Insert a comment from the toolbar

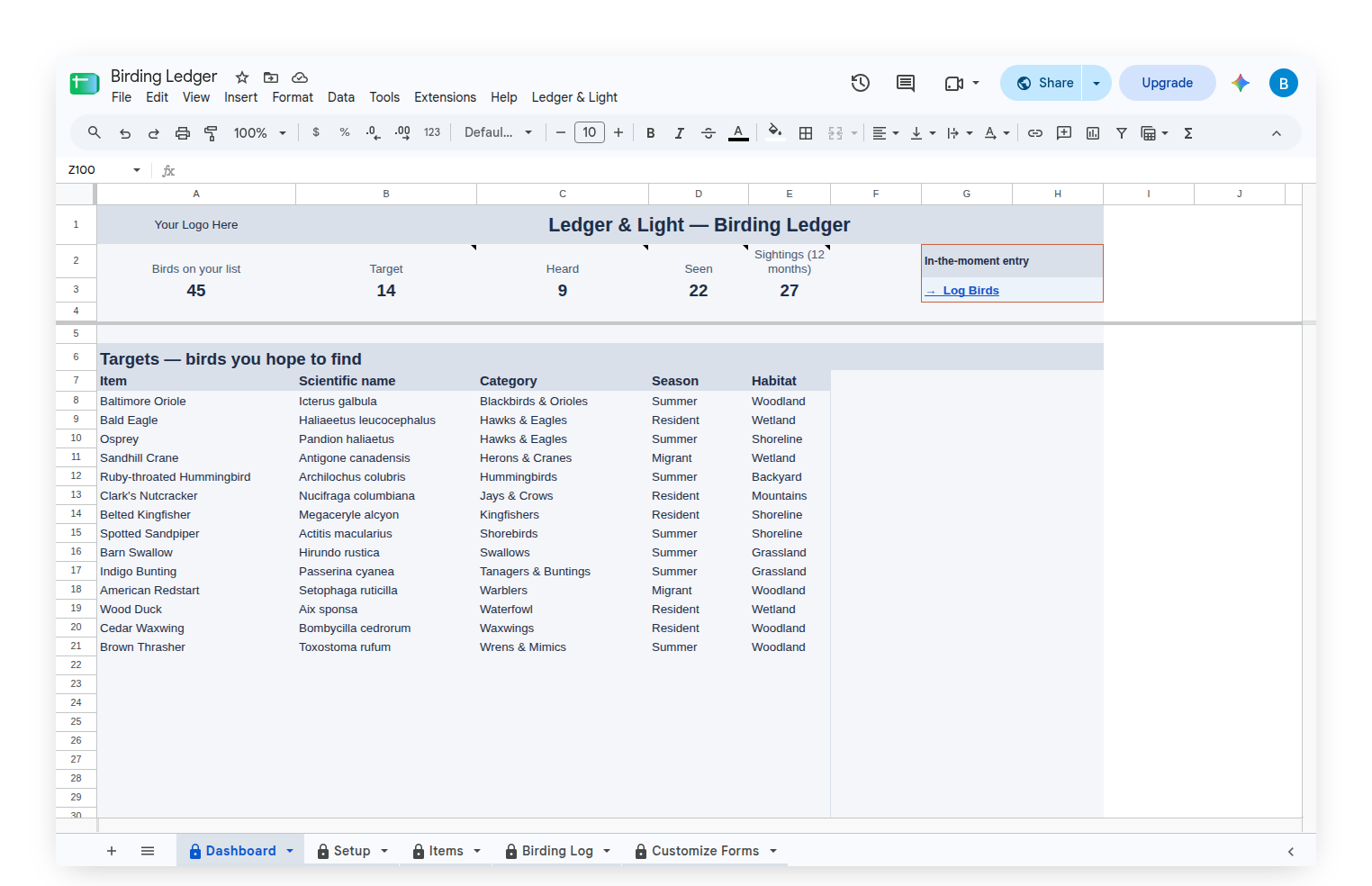(x=1064, y=133)
